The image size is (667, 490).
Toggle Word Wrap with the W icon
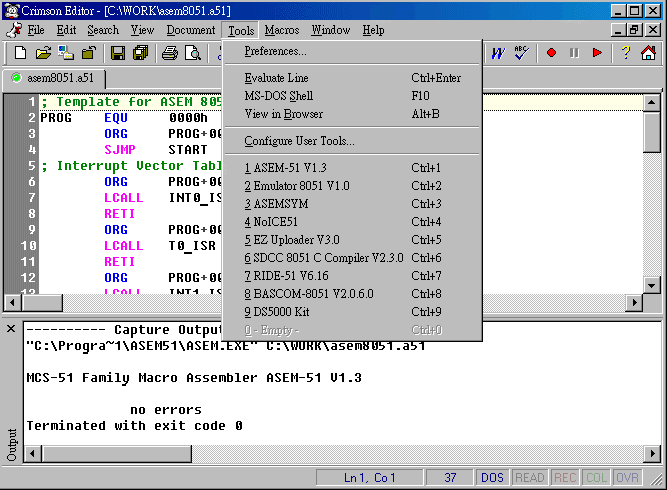pos(498,53)
